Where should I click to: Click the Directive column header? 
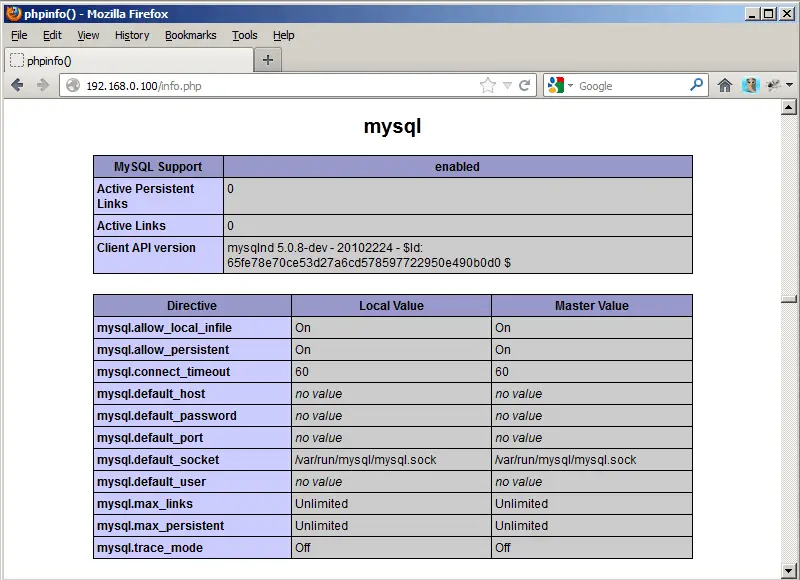[192, 306]
